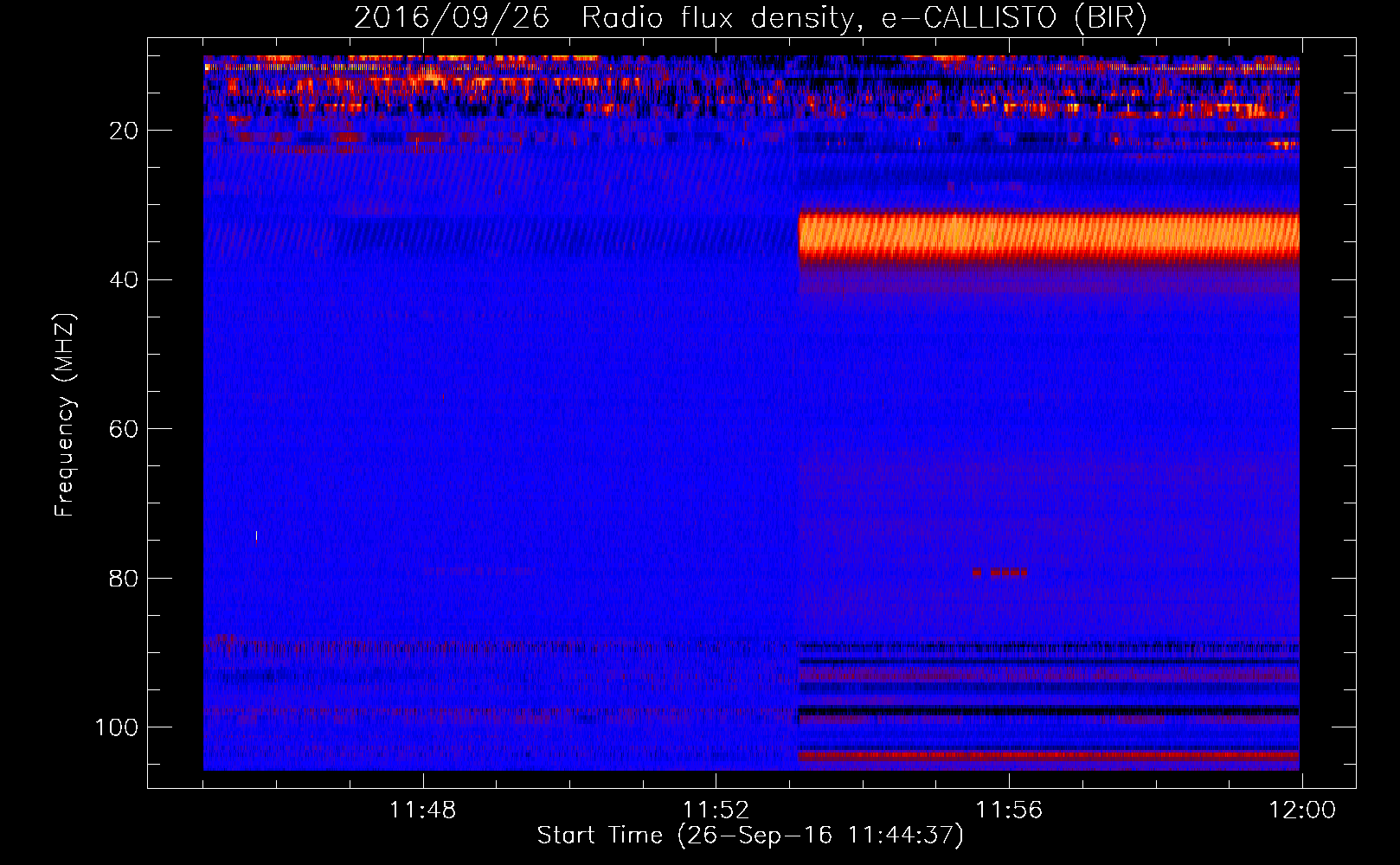Viewport: 1400px width, 865px height.
Task: Click the 80 MHz frequency tick label
Action: coord(124,578)
